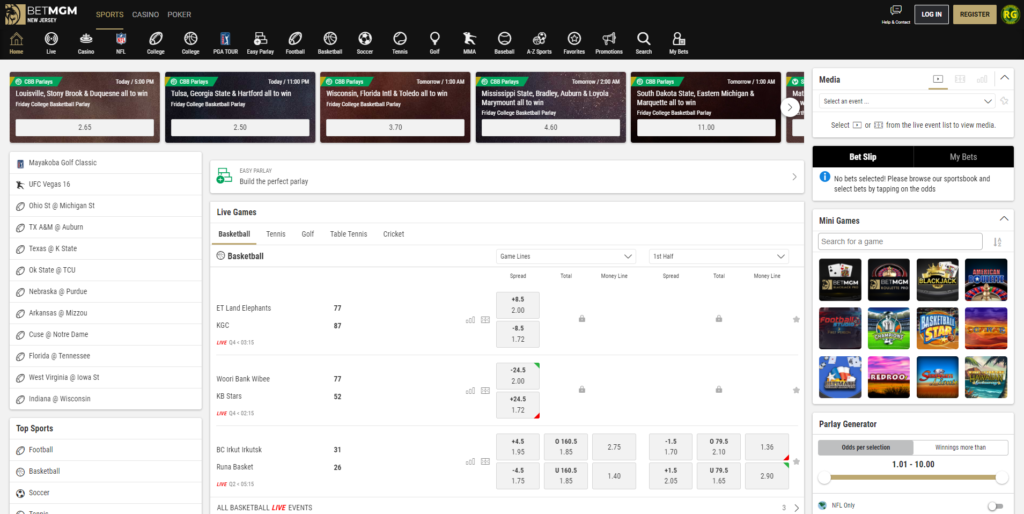Open stats icon for ET Land Elephants game
The width and height of the screenshot is (1024, 514).
coord(470,320)
